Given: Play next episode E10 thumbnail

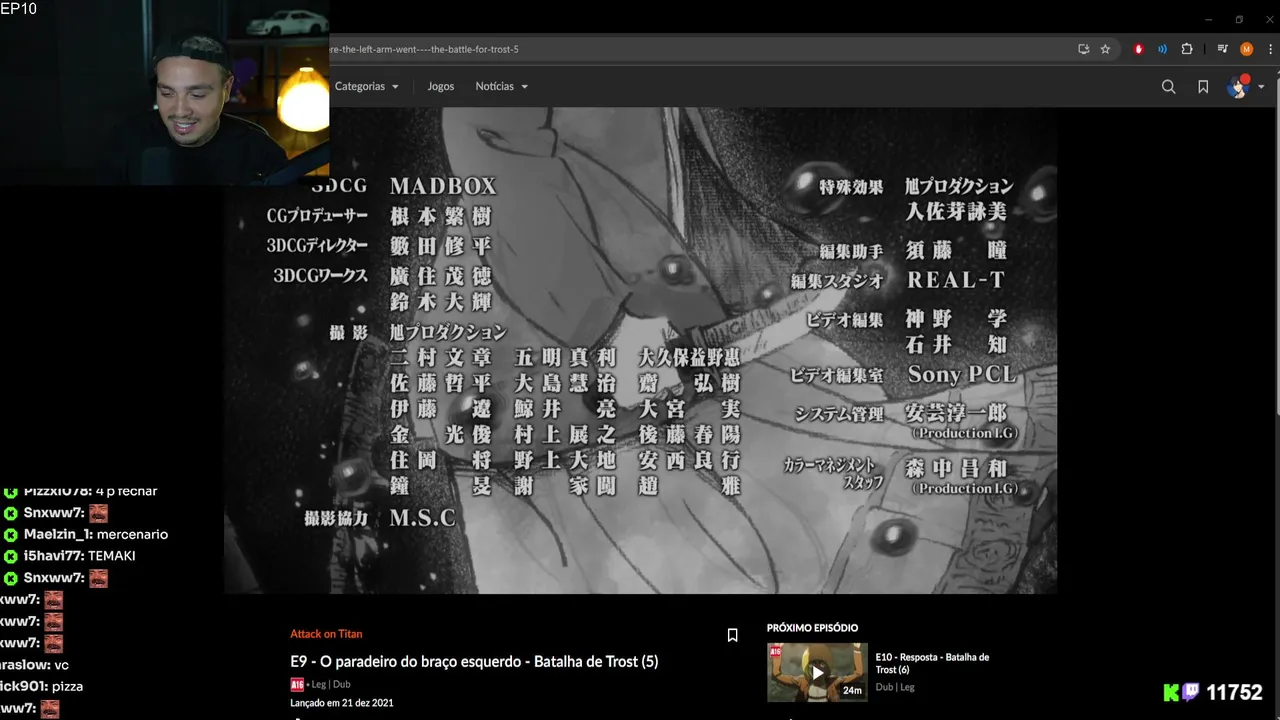Looking at the screenshot, I should click(x=817, y=672).
